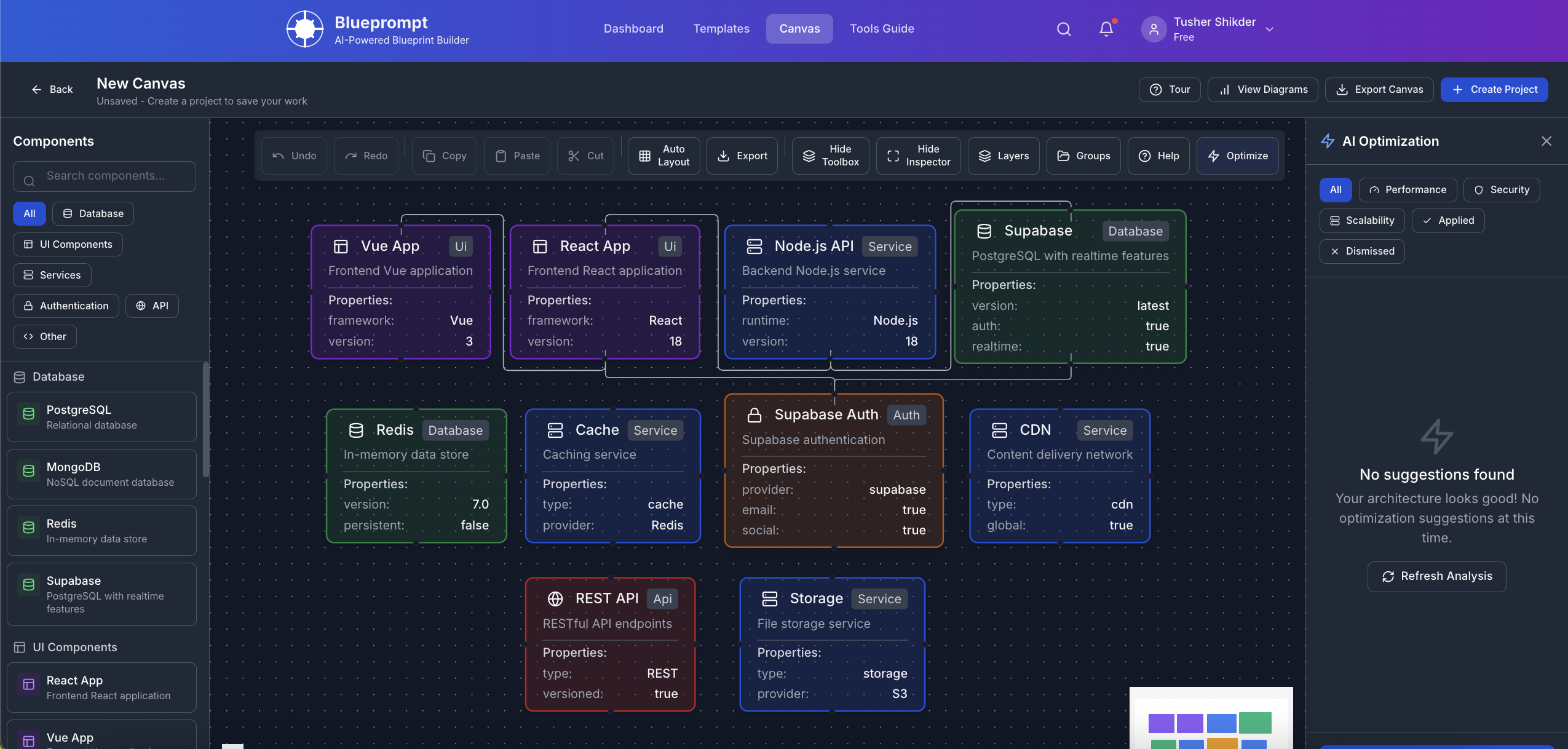This screenshot has height=749, width=1568.
Task: Expand the Tusher Shikder account dropdown
Action: click(x=1269, y=29)
